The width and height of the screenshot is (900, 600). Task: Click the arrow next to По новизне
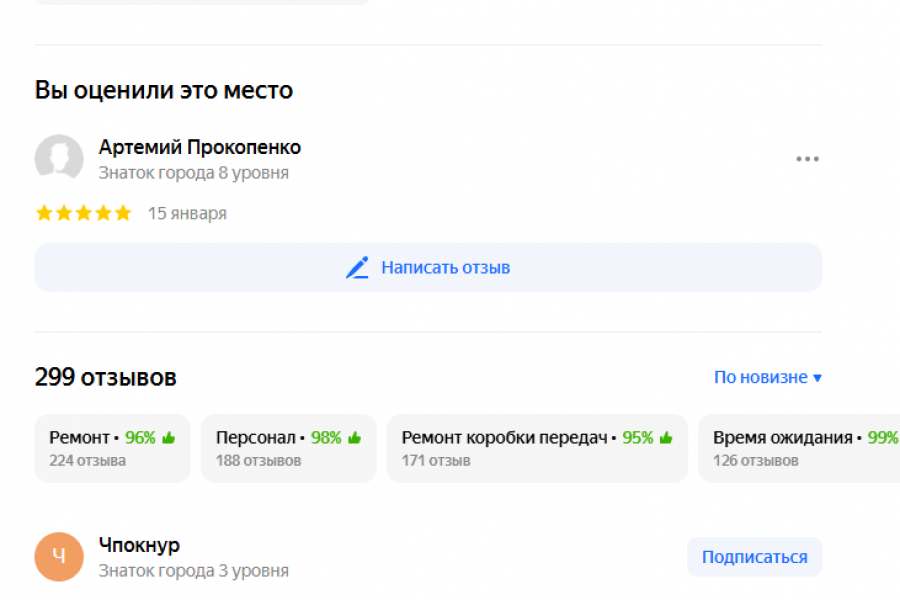[x=817, y=378]
